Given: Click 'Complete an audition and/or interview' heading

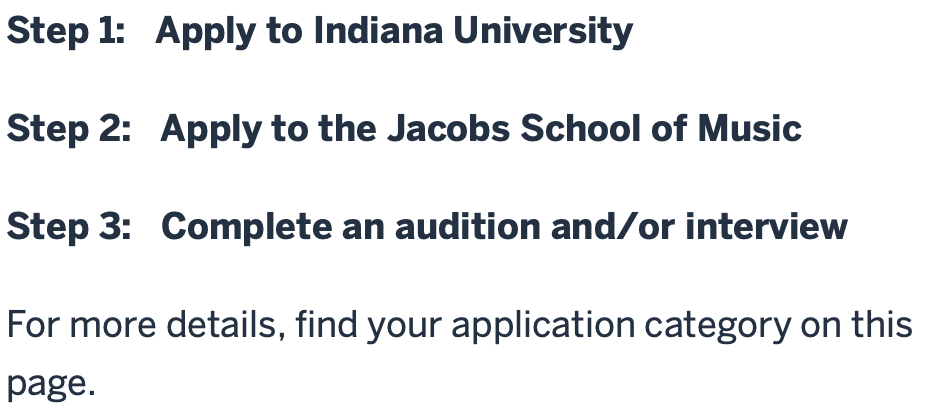Looking at the screenshot, I should pos(504,227).
